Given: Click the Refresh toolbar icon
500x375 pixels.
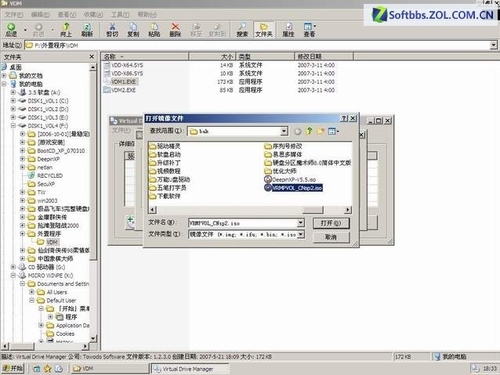Looking at the screenshot, I should point(87,29).
